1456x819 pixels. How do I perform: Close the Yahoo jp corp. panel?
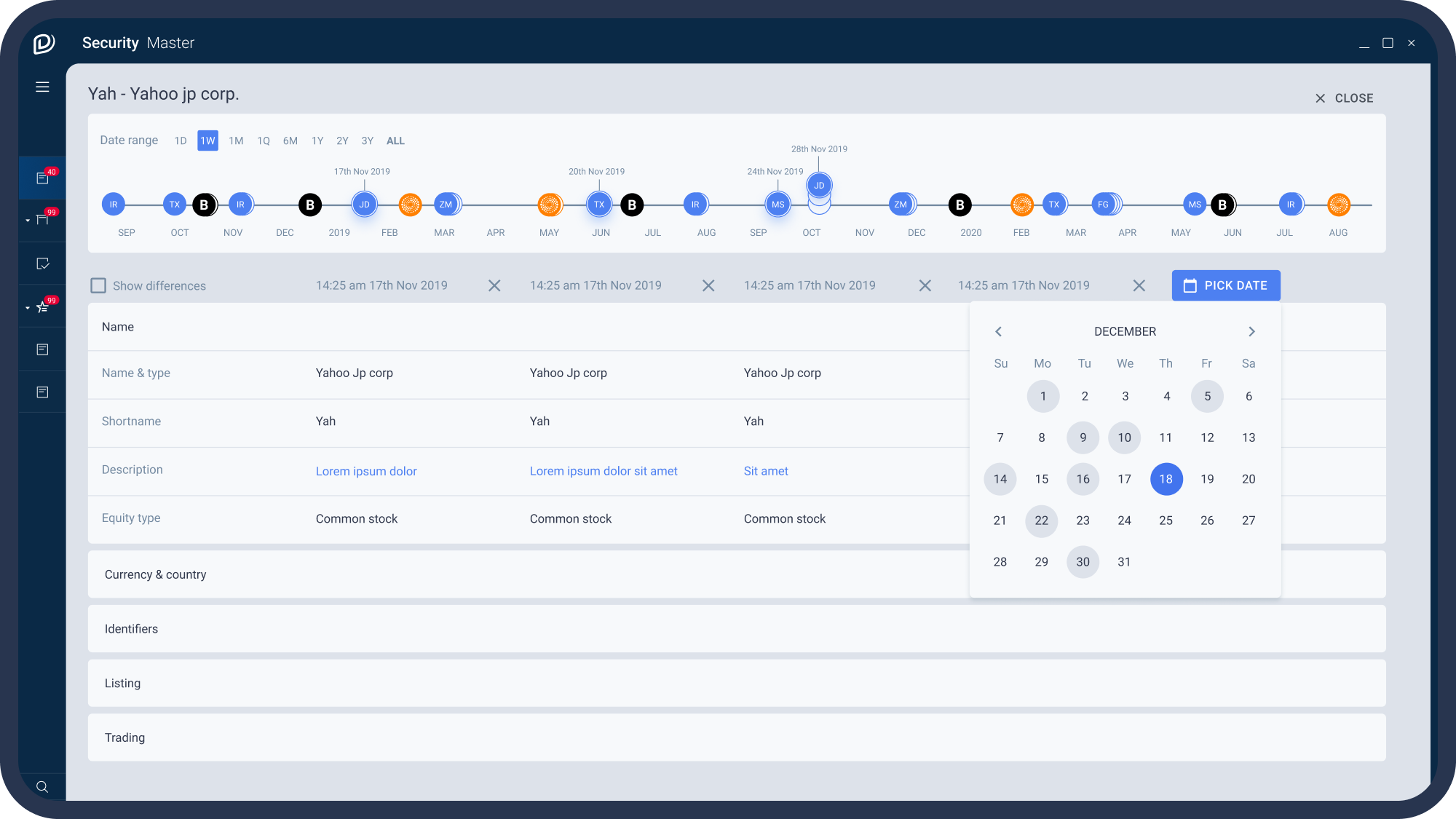pyautogui.click(x=1344, y=98)
